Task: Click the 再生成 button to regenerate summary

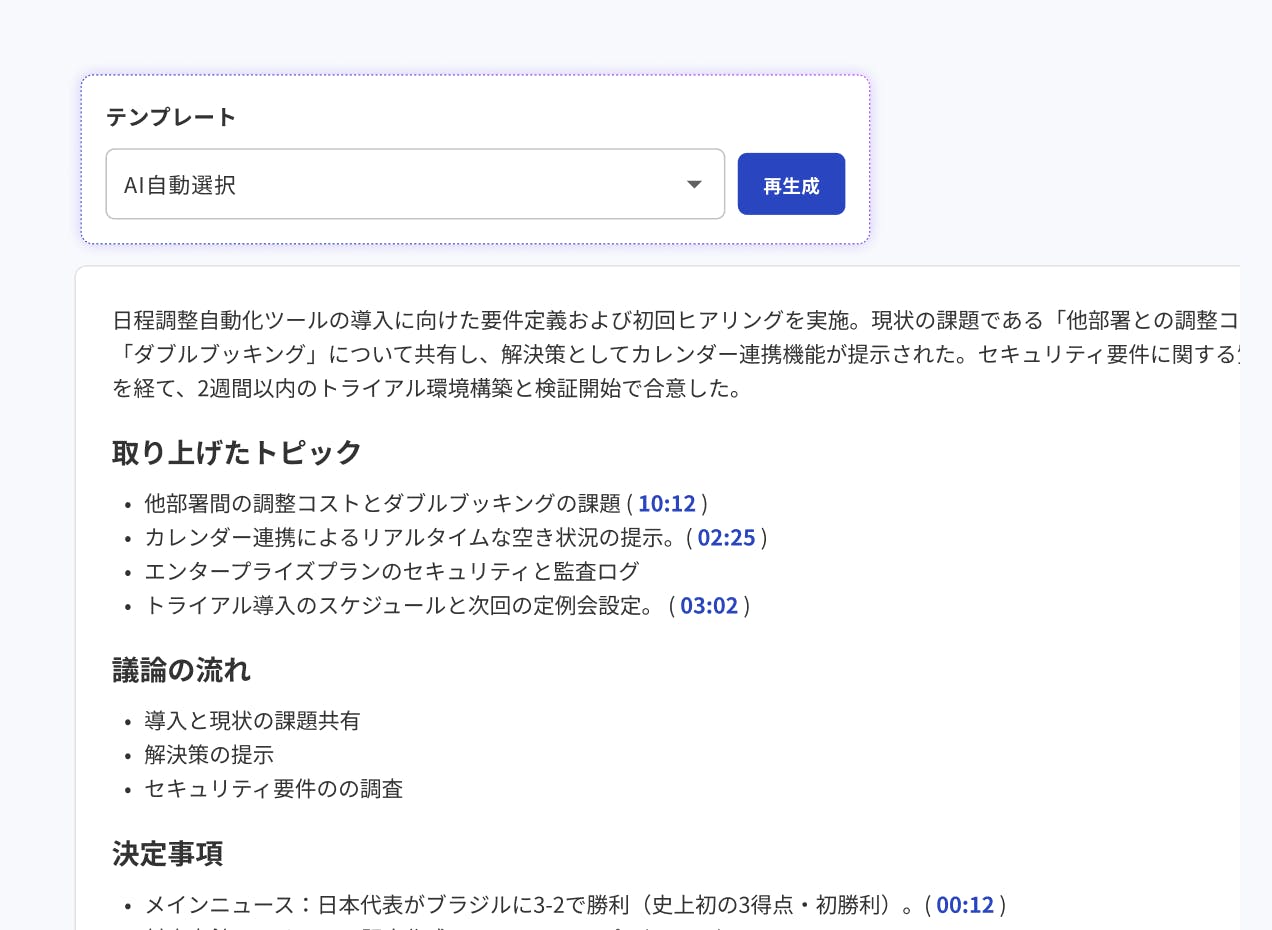Action: click(x=791, y=183)
